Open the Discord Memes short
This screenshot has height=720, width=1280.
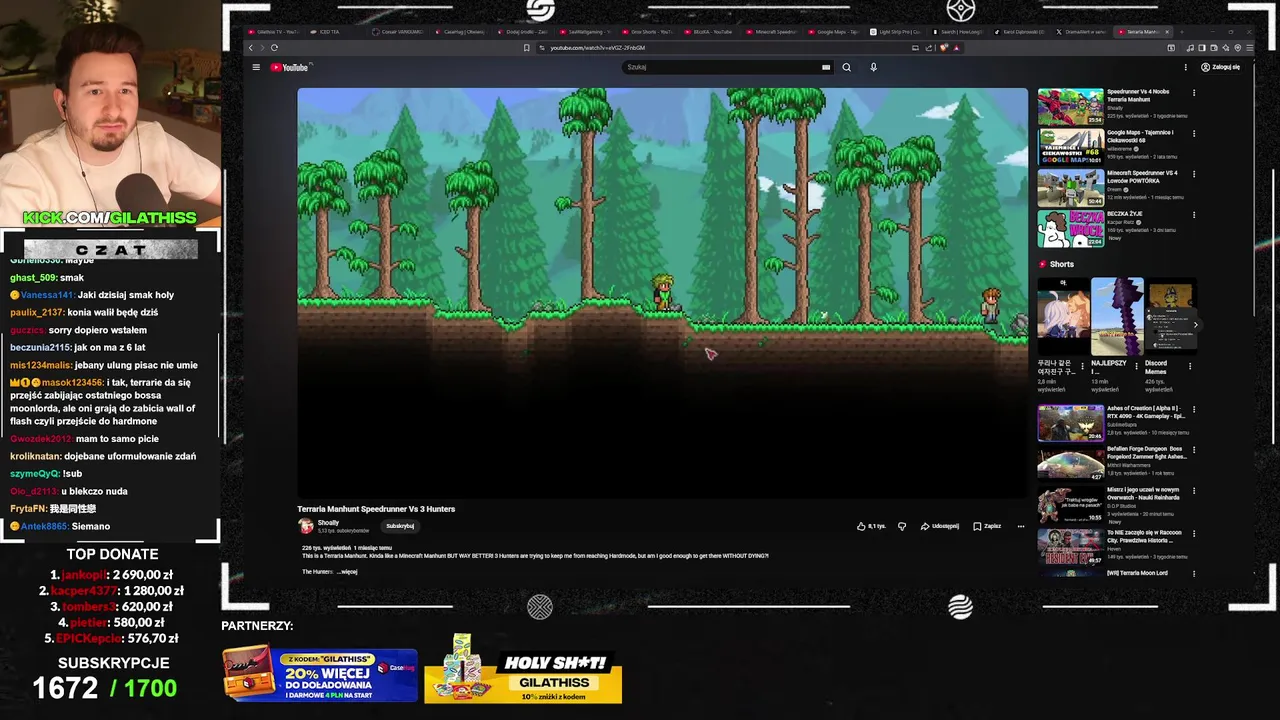click(x=1171, y=317)
